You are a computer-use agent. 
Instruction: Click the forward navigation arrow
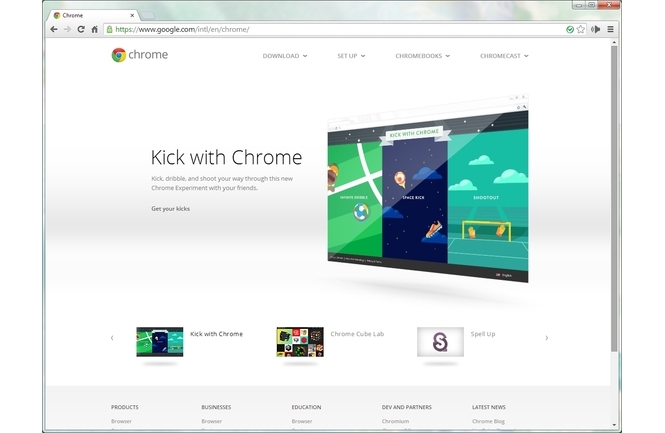[x=67, y=29]
